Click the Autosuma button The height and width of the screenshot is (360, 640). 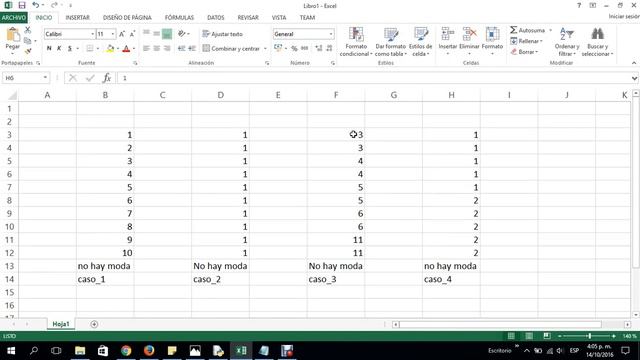tap(527, 30)
